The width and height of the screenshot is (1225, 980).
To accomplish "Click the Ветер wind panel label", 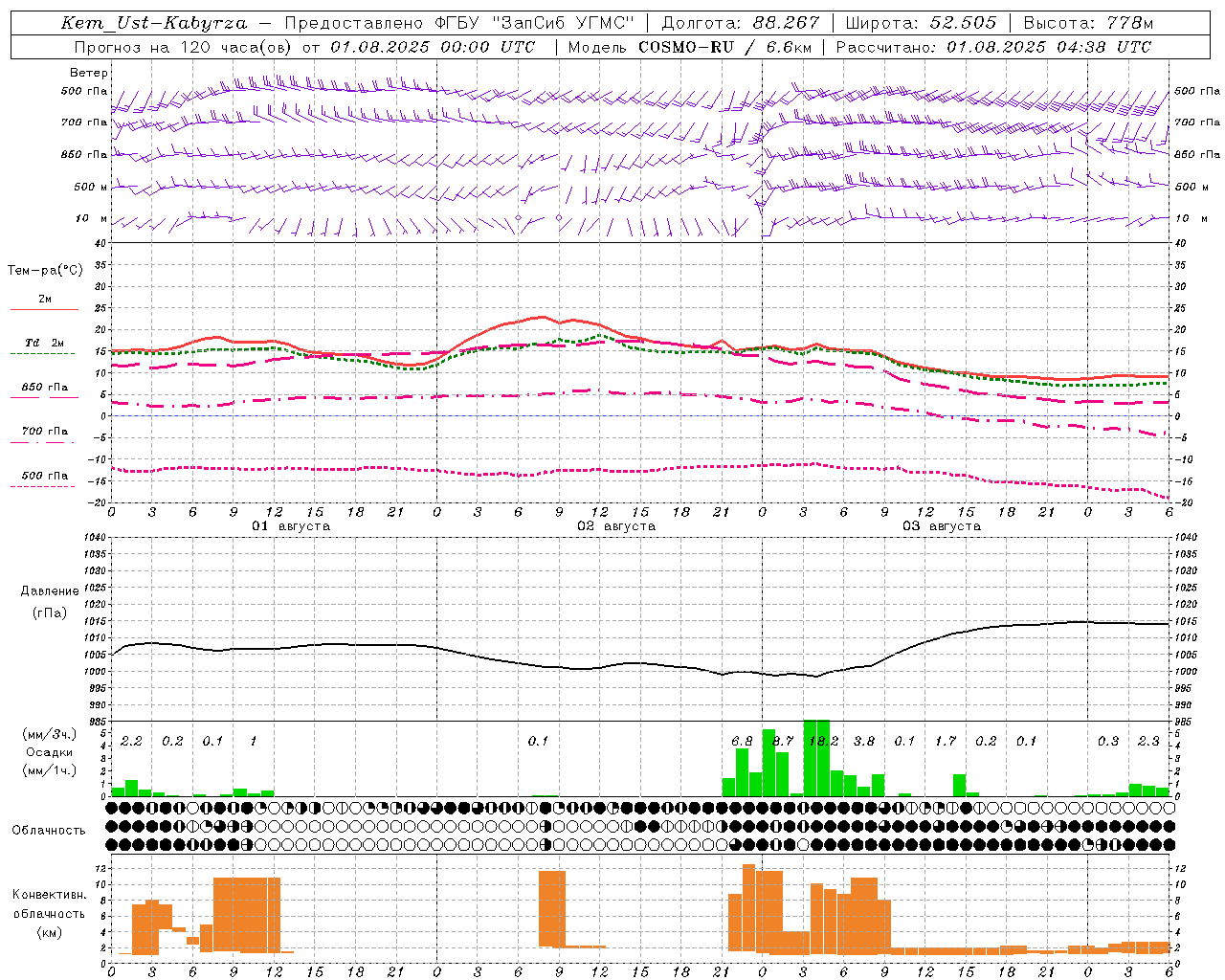I will click(89, 73).
